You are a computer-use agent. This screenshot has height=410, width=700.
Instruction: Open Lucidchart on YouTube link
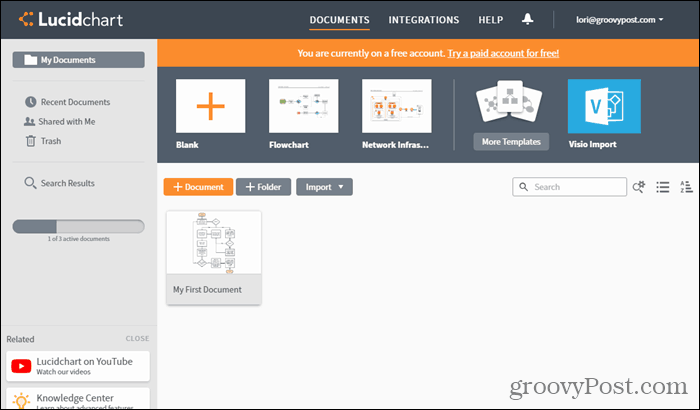(x=78, y=366)
